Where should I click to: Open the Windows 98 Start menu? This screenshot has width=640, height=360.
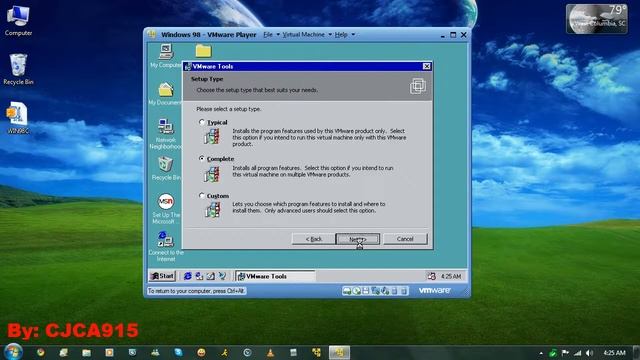coord(162,276)
